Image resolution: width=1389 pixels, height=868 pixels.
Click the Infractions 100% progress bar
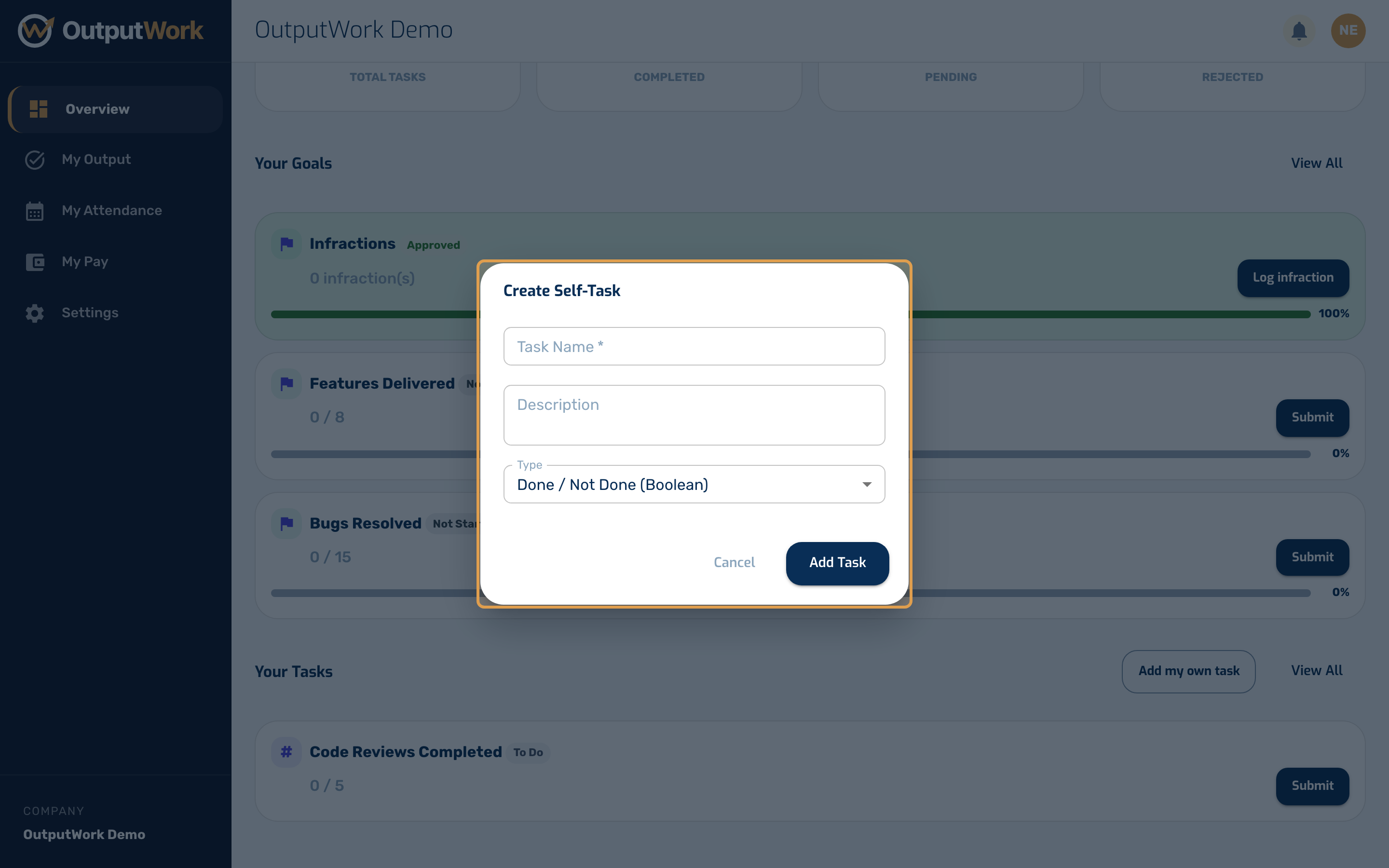coord(790,314)
